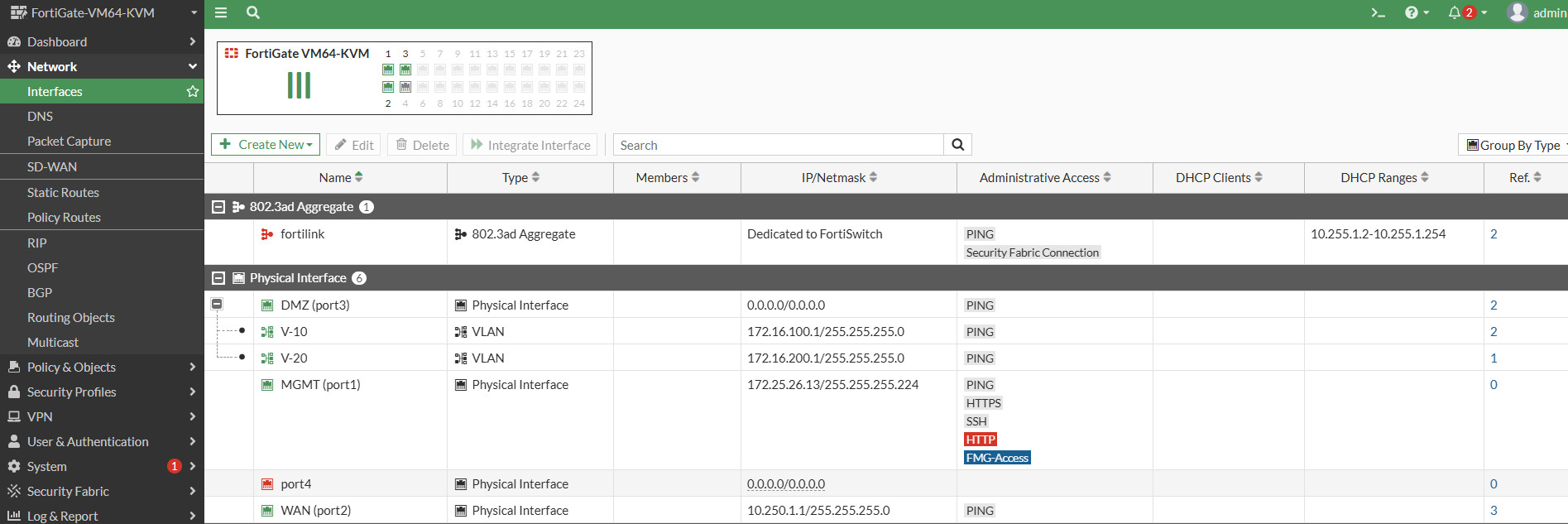Sort by Members column arrows
This screenshot has height=524, width=1568.
[x=695, y=177]
